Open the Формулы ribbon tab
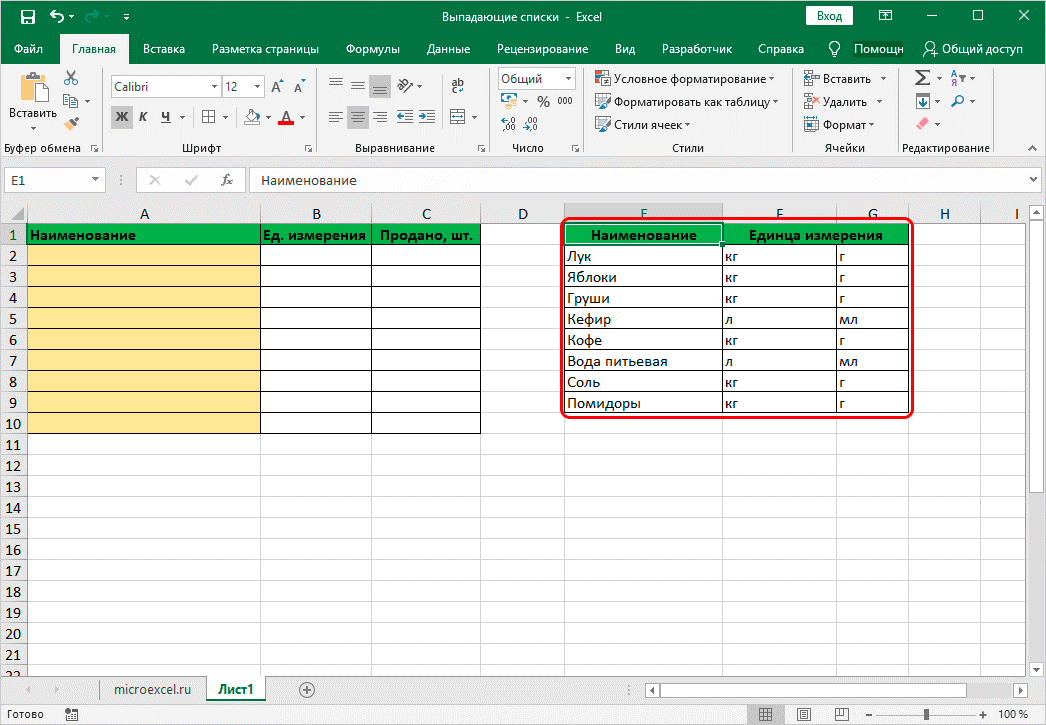1046x725 pixels. pyautogui.click(x=372, y=49)
